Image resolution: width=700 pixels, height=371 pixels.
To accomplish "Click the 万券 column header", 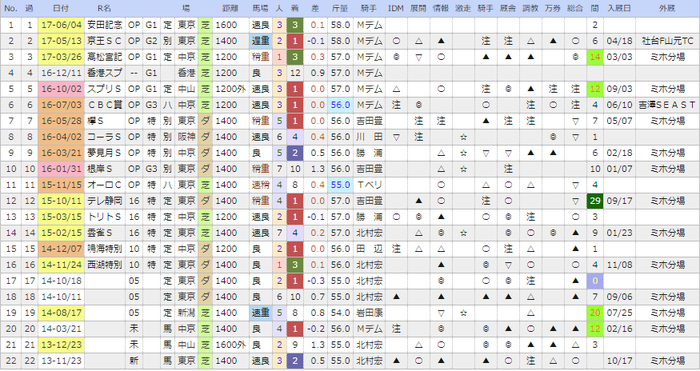I will click(x=553, y=8).
